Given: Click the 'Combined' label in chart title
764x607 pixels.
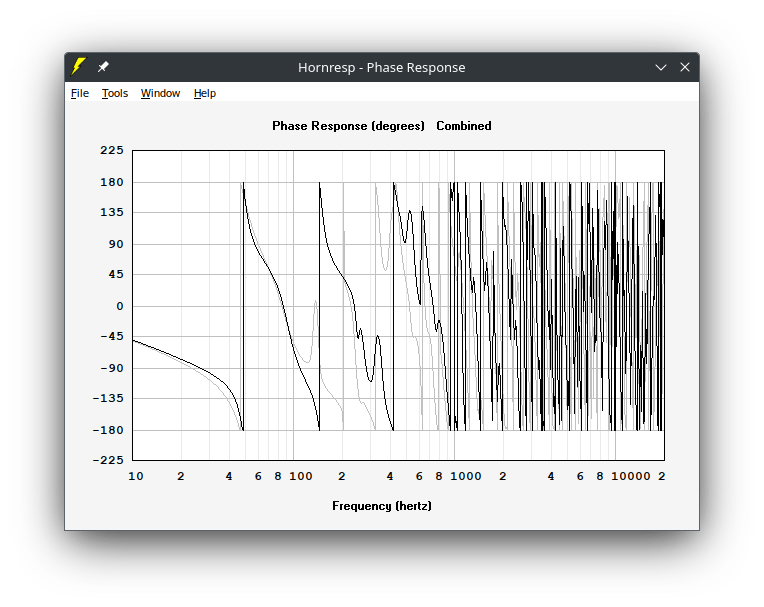Looking at the screenshot, I should click(x=464, y=126).
